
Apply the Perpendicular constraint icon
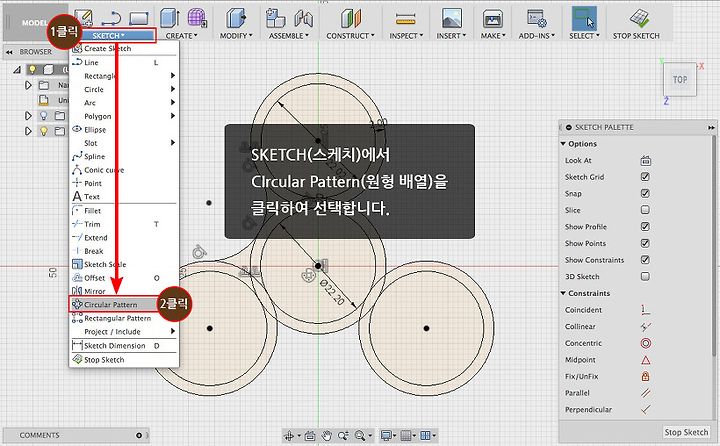[x=645, y=409]
